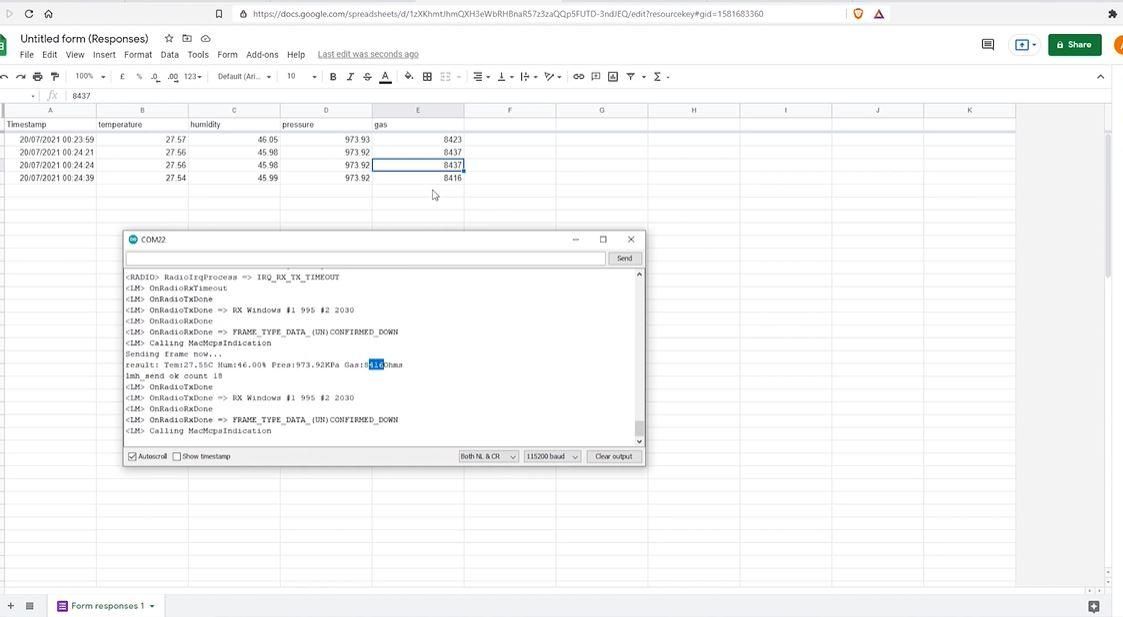This screenshot has width=1123, height=617.
Task: View the cloud save status icon
Action: pos(206,39)
